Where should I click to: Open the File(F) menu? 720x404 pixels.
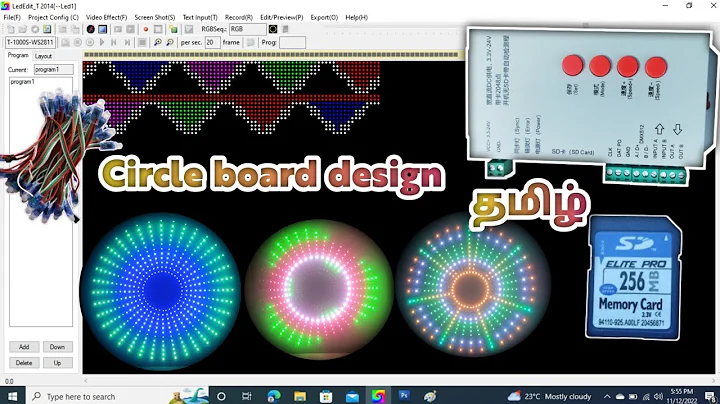tap(12, 17)
